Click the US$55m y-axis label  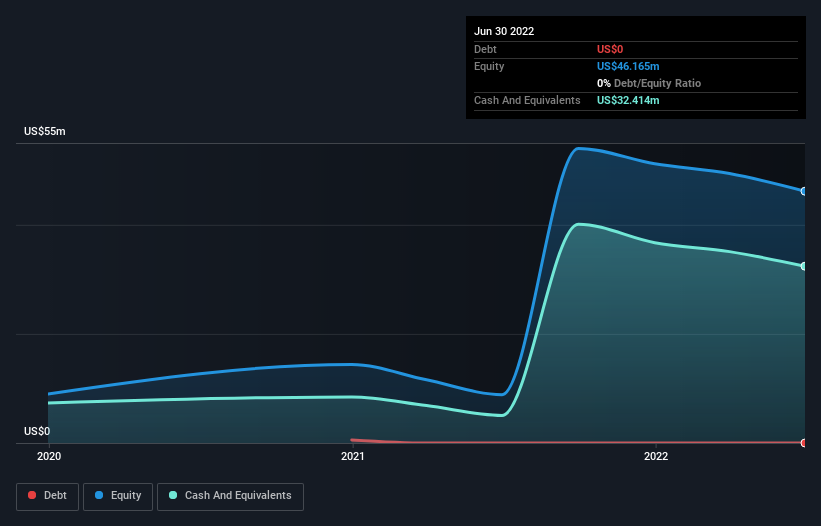pos(45,131)
